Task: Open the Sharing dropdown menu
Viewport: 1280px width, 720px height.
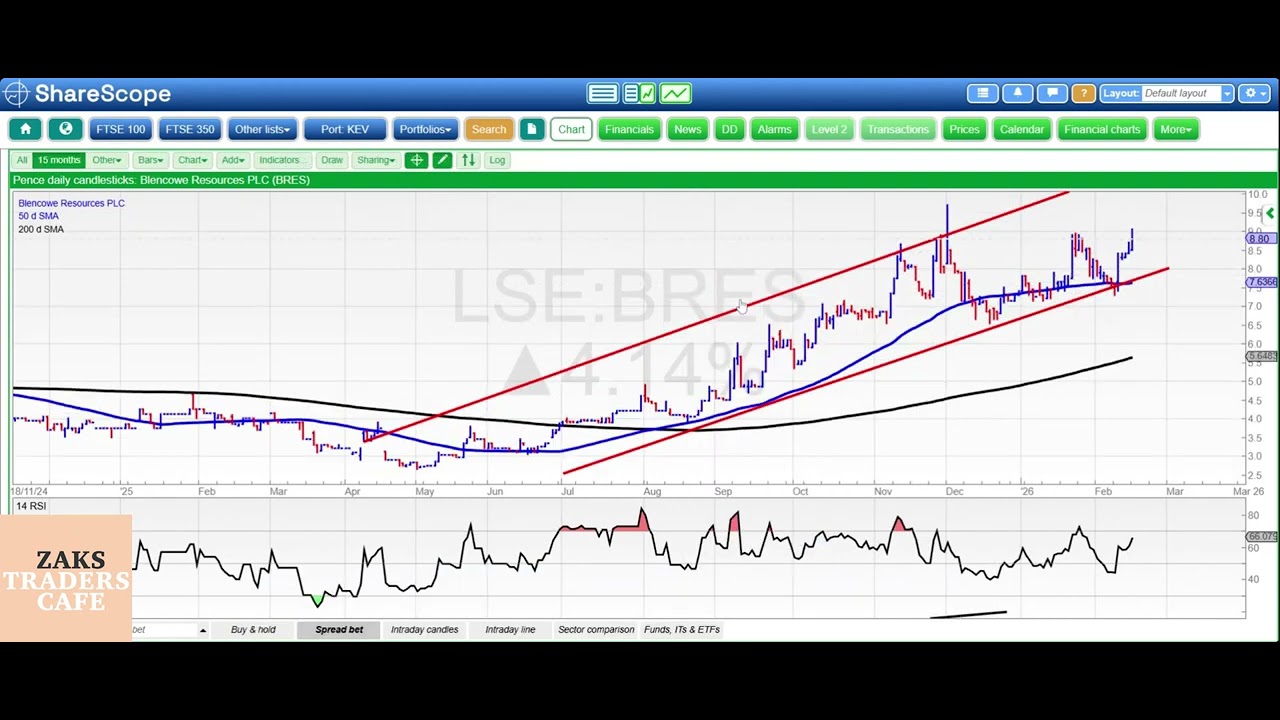Action: (376, 160)
